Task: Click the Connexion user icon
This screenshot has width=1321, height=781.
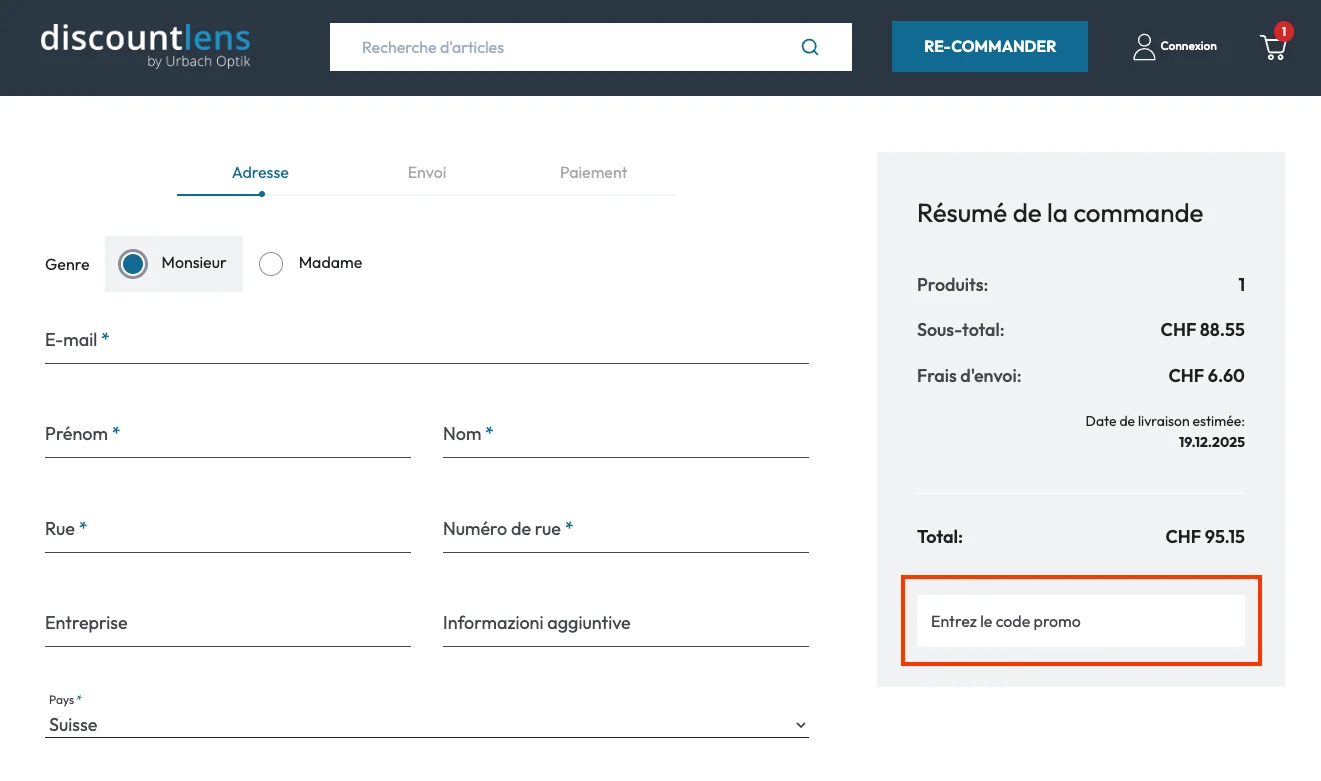Action: point(1144,46)
